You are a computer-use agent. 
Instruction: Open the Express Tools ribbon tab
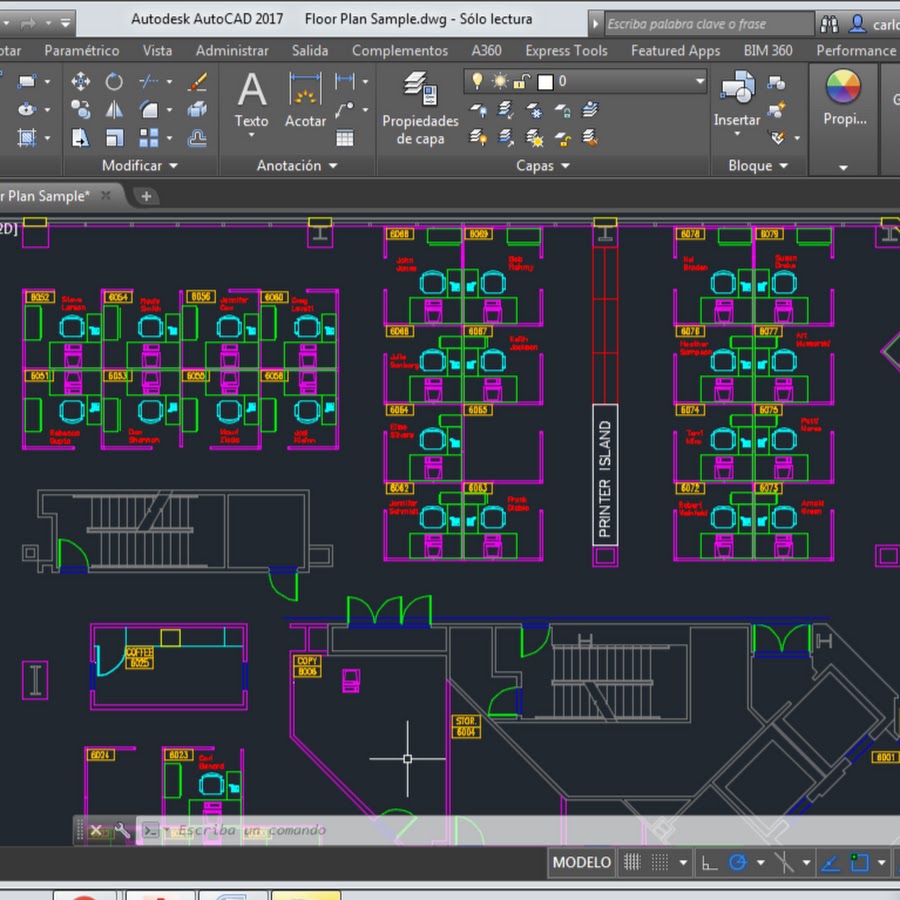click(566, 50)
